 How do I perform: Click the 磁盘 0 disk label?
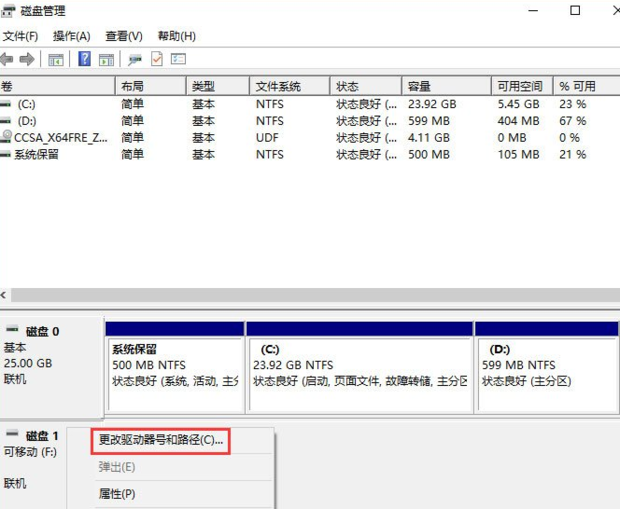(x=42, y=331)
